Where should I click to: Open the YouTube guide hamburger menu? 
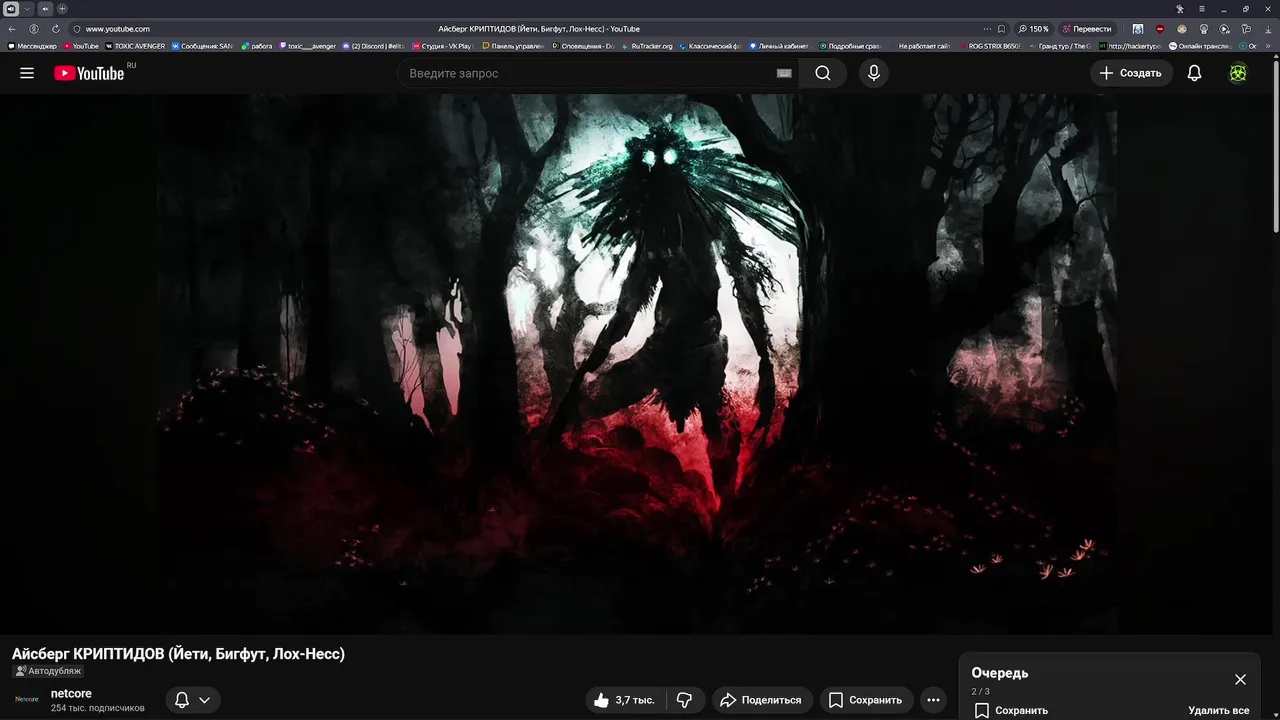point(27,73)
